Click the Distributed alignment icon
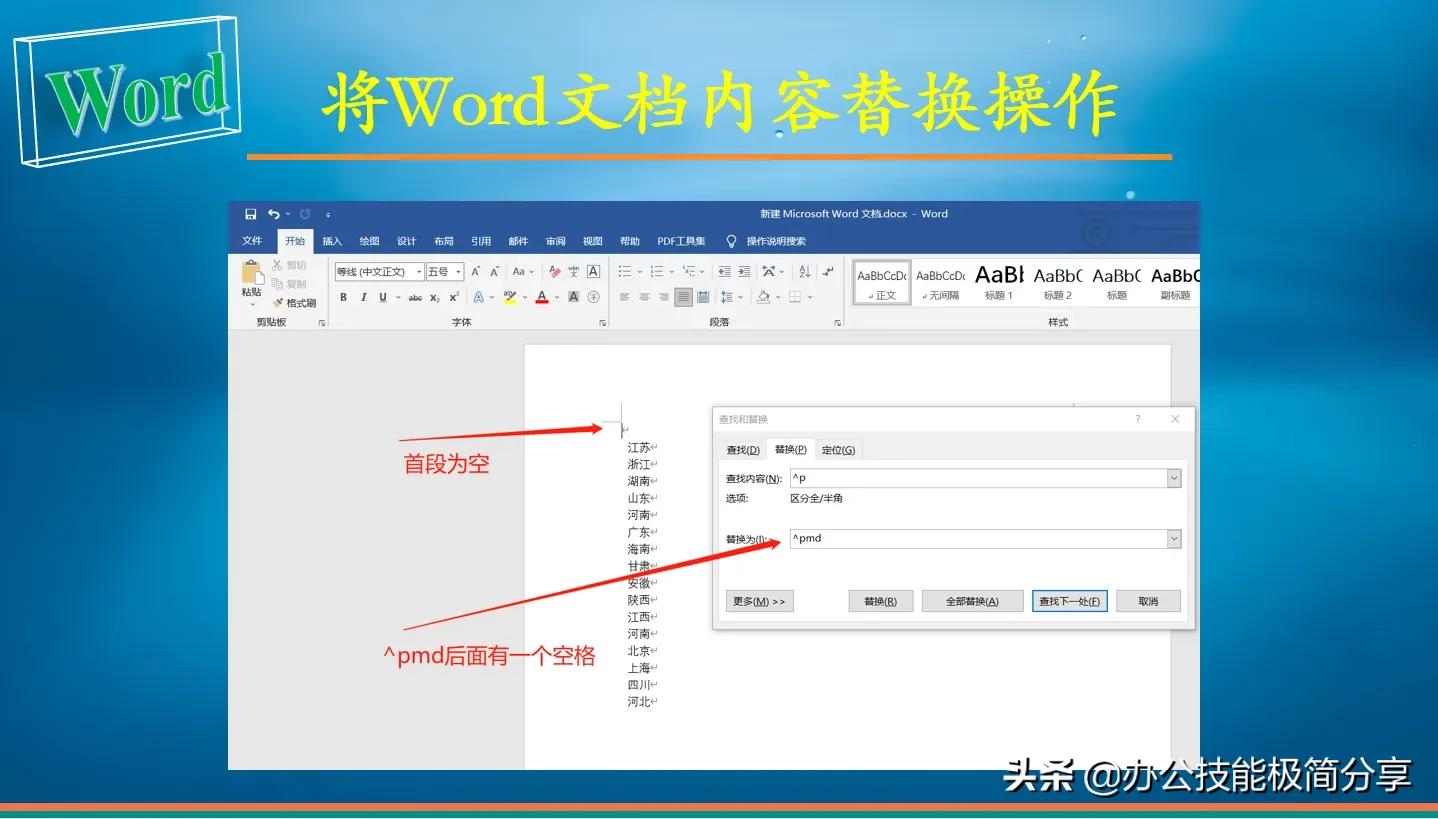Image resolution: width=1438 pixels, height=819 pixels. tap(703, 297)
